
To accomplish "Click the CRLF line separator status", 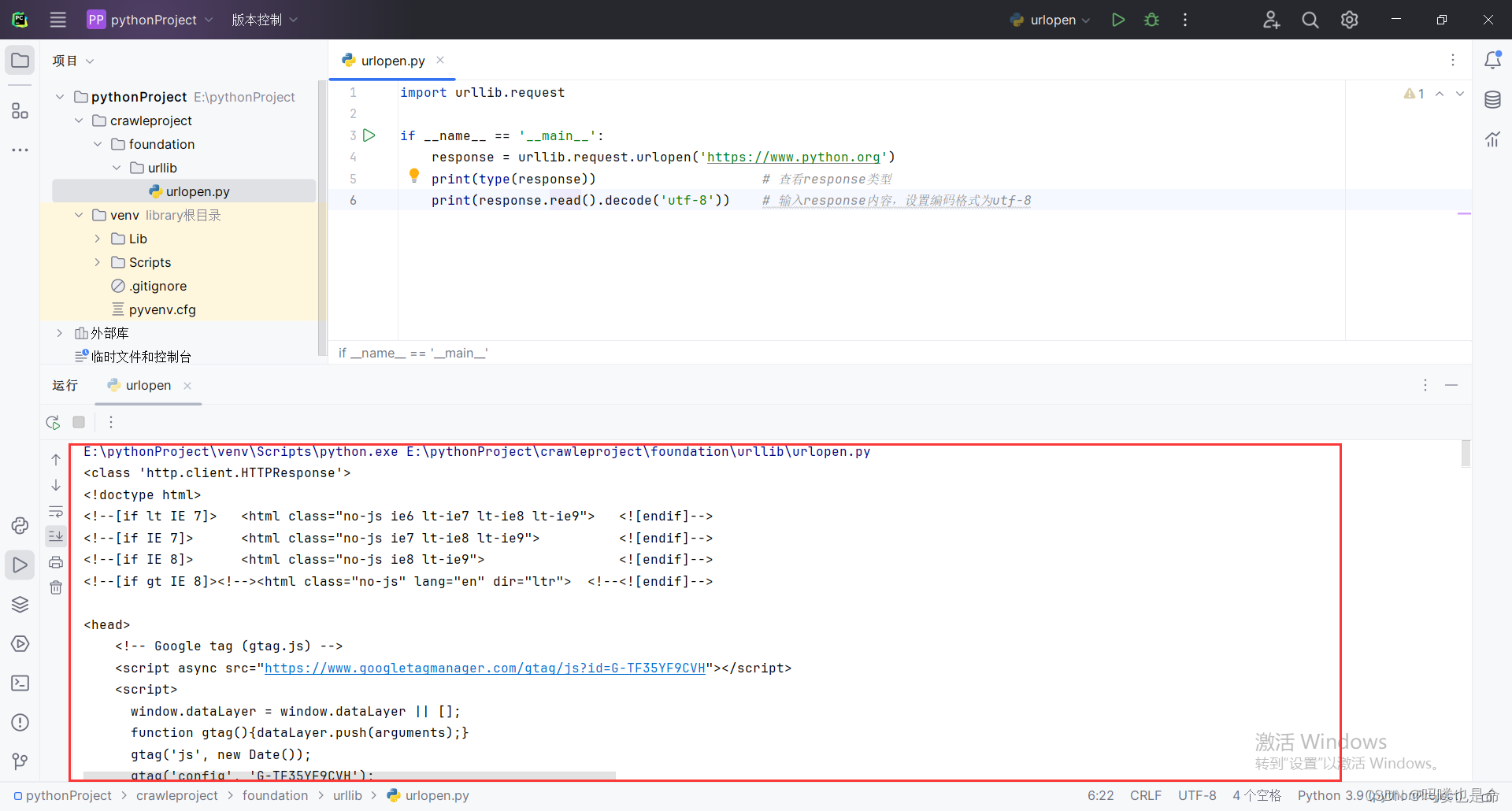I will 1146,795.
